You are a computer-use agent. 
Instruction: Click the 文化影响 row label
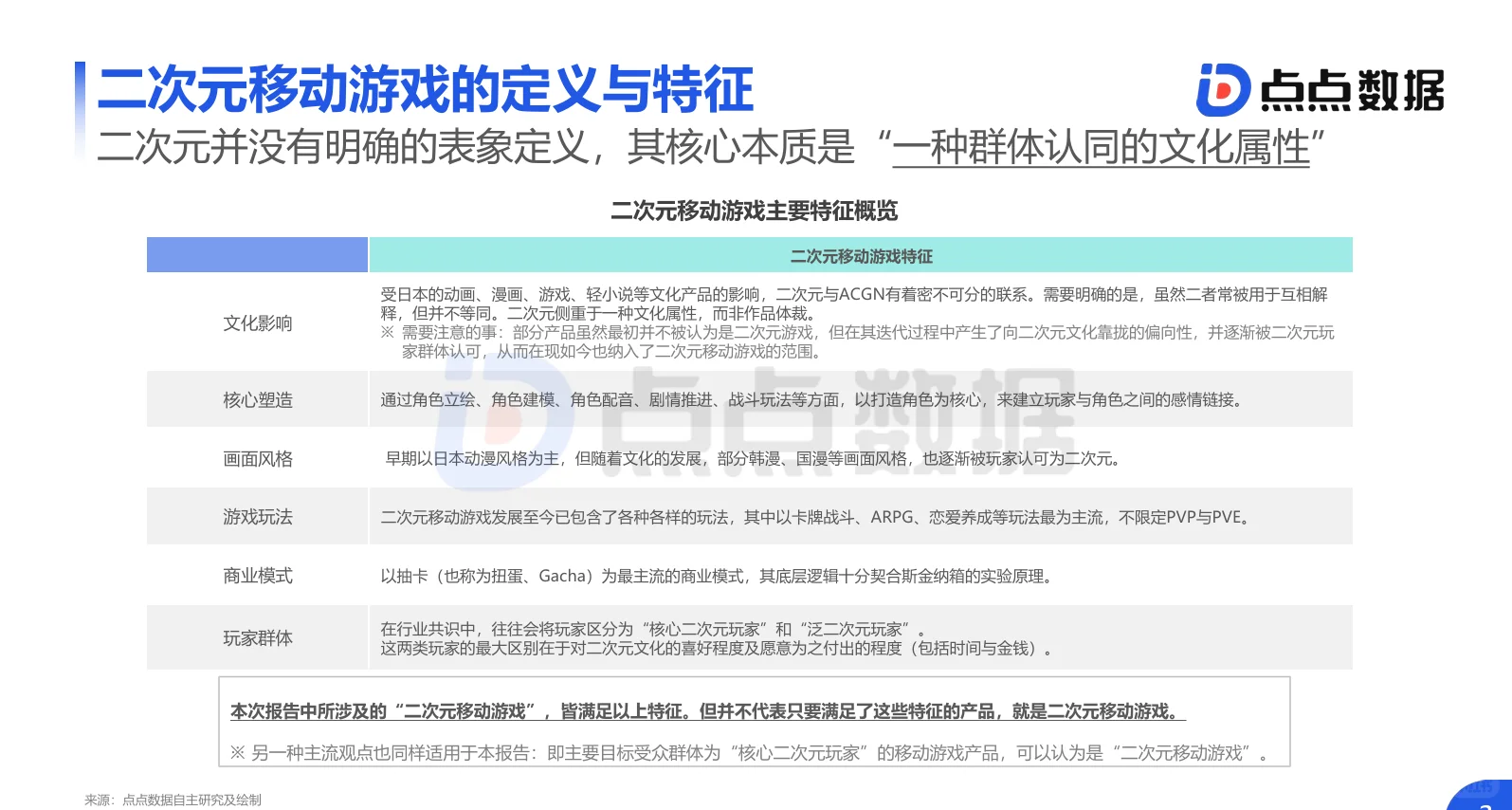(258, 323)
